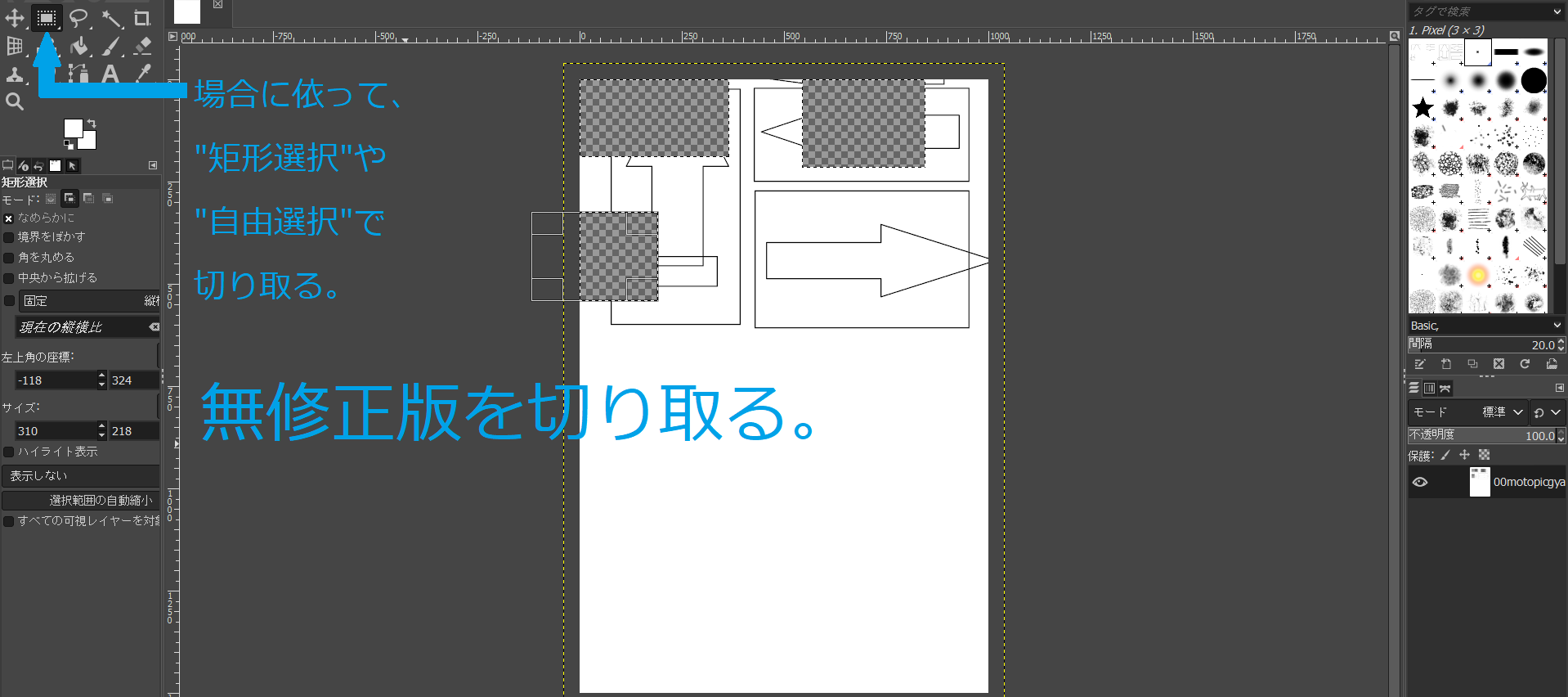Switch to the Paths tab

1445,389
